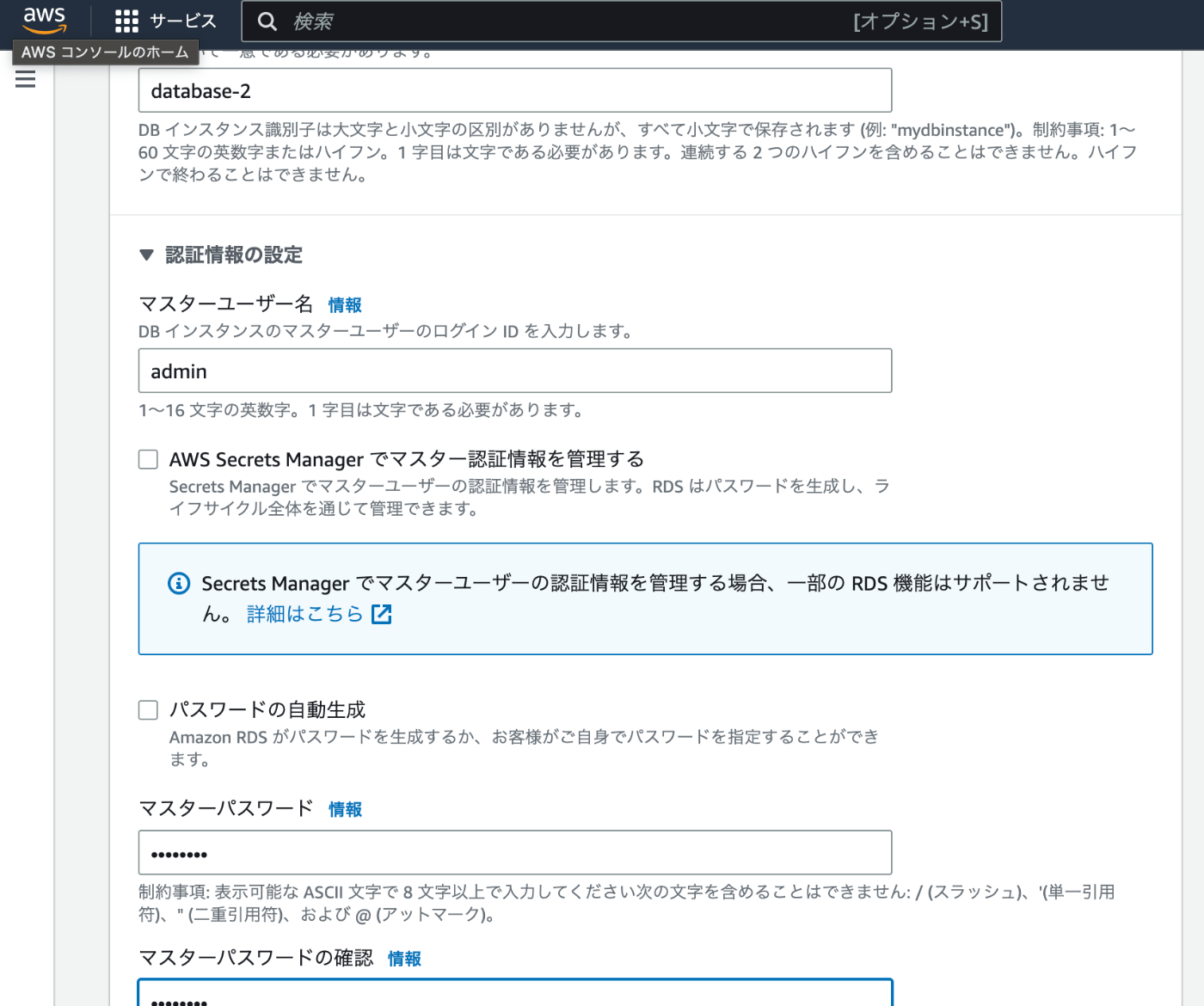Open 情報 link next to マスターパスワードの確認
Viewport: 1204px width, 1006px height.
click(x=404, y=959)
